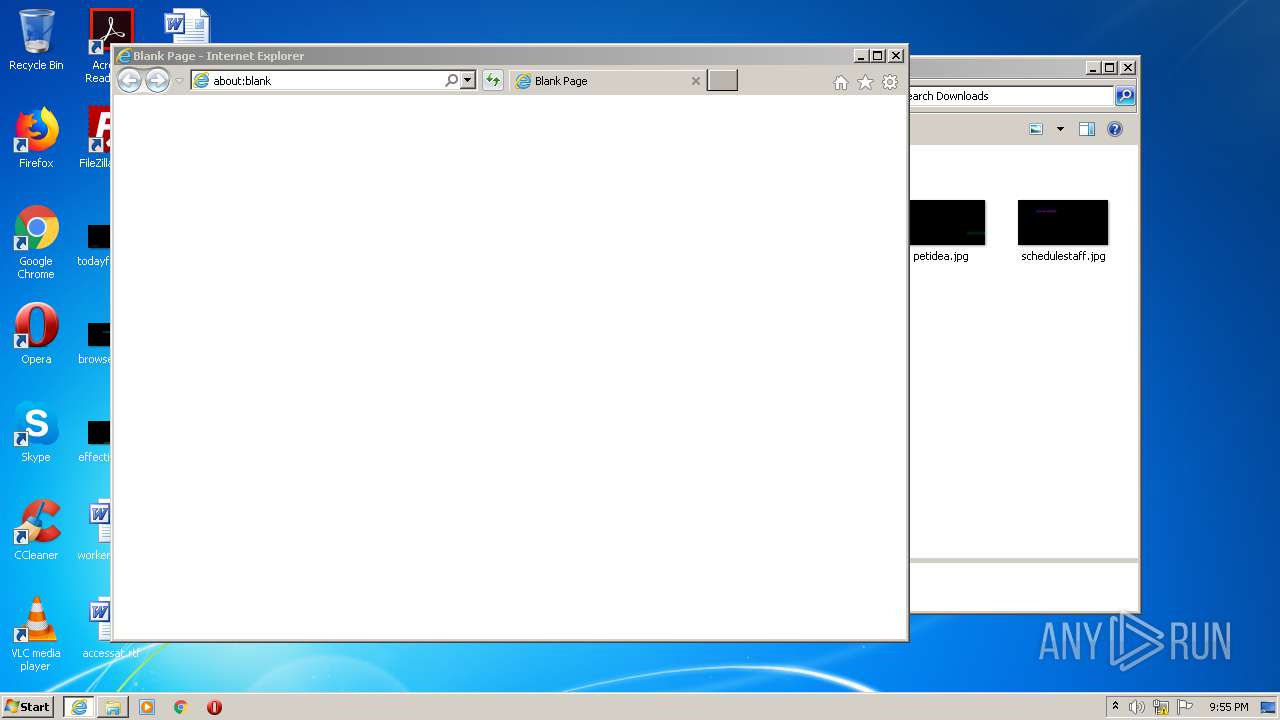The height and width of the screenshot is (720, 1280).
Task: Go to Internet Explorer home page
Action: tap(841, 83)
